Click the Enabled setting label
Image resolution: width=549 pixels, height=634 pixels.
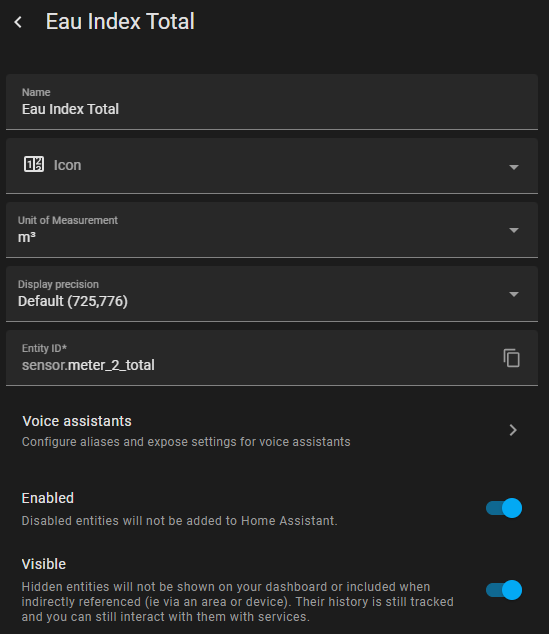click(x=48, y=498)
